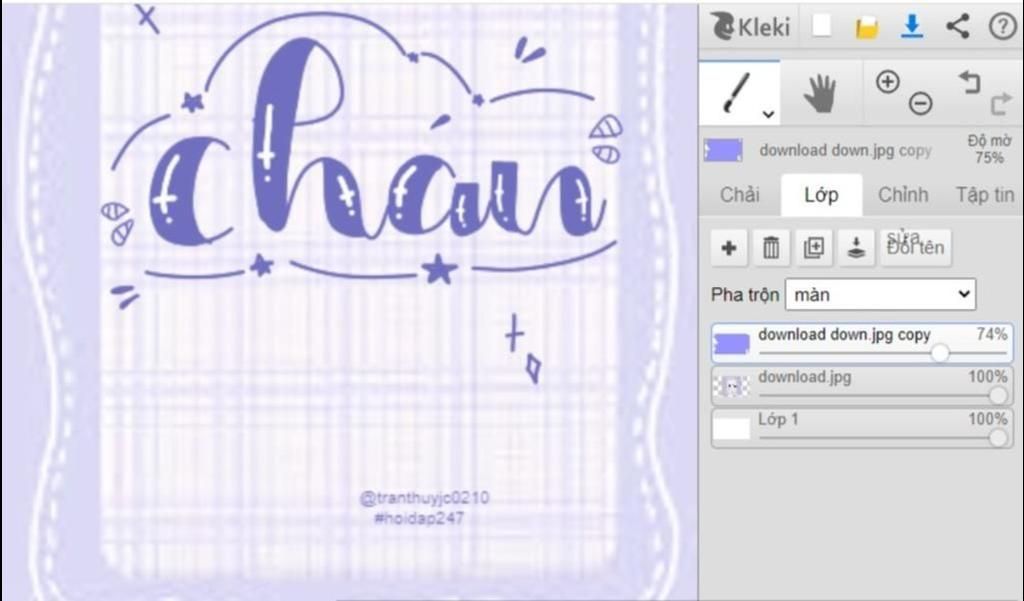Zoom in with the plus magnifier
The image size is (1024, 601).
point(888,82)
